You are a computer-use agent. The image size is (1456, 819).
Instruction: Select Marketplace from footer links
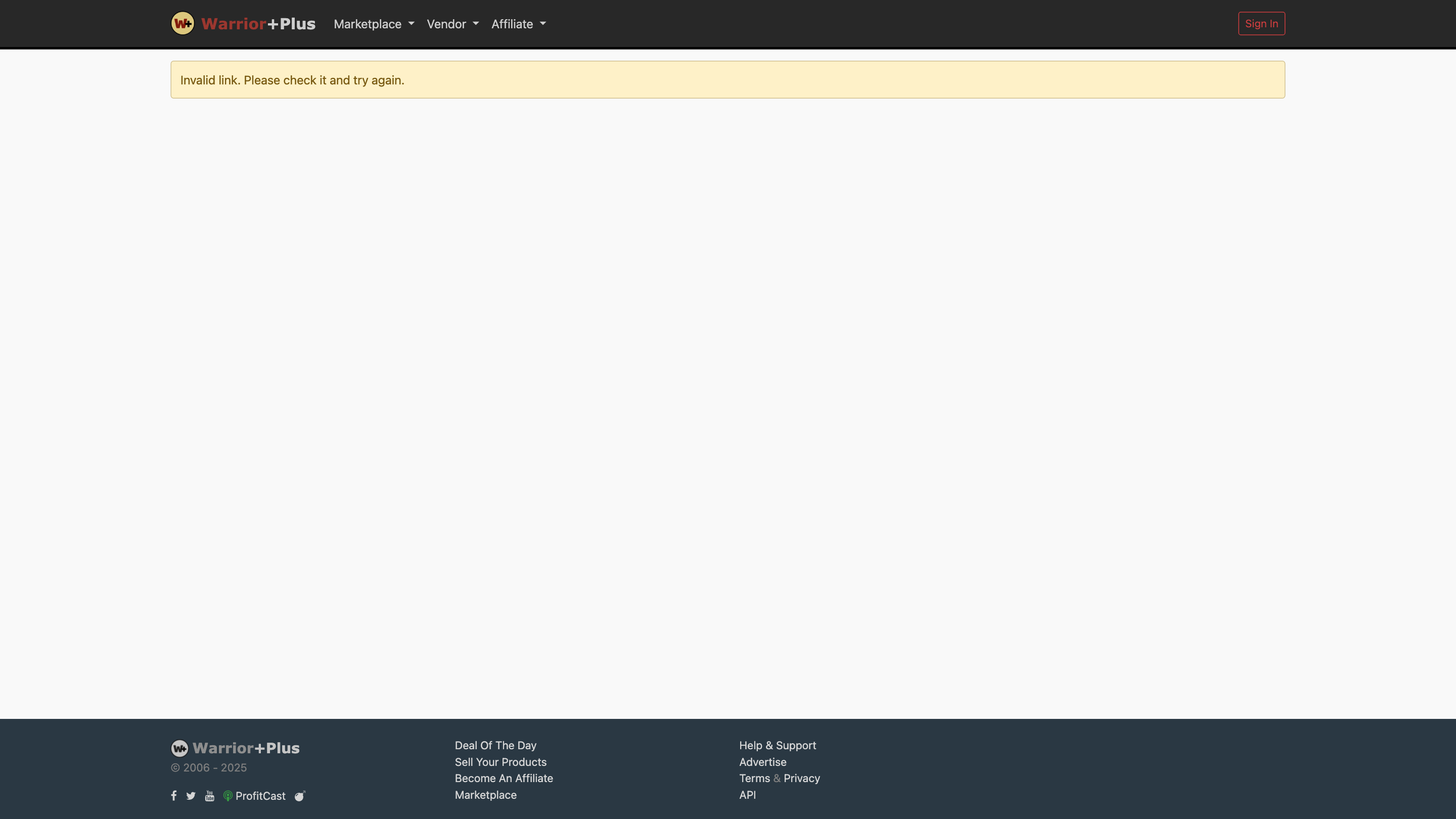click(485, 795)
